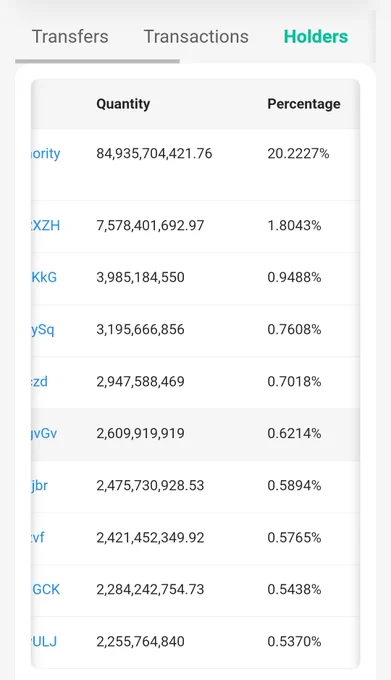Open the holder address ending in zd
Viewport: 391px width, 680px height.
point(39,382)
